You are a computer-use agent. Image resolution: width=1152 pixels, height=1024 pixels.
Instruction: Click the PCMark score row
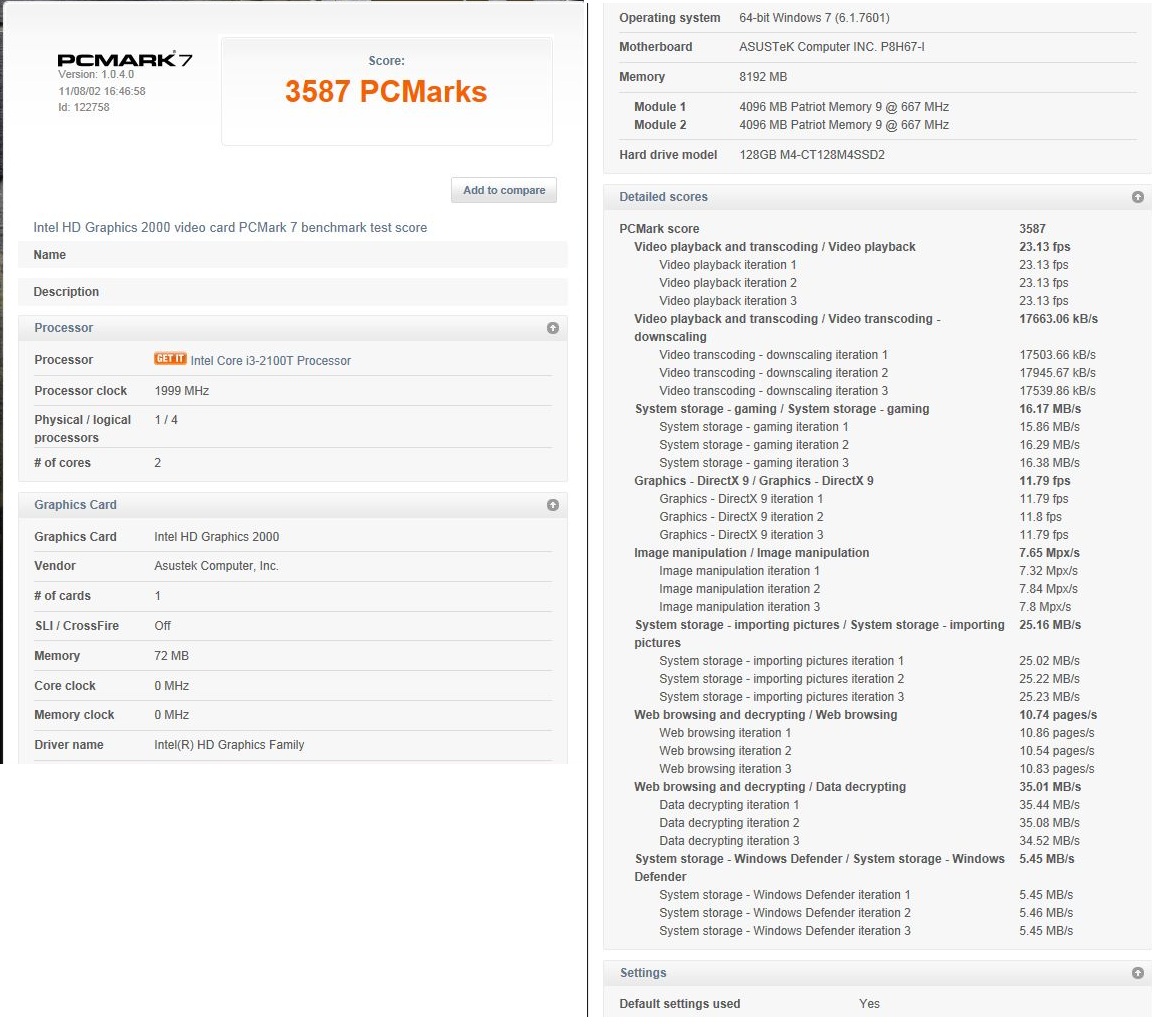[x=832, y=229]
